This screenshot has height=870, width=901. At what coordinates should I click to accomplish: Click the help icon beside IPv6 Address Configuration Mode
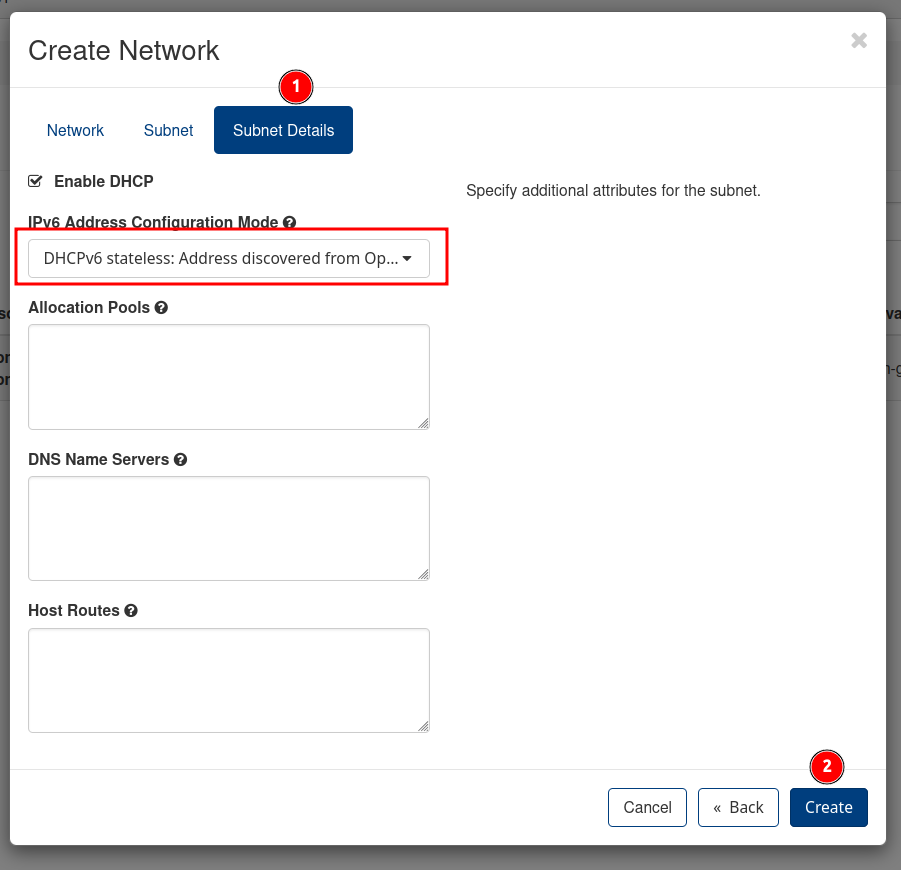coord(290,222)
